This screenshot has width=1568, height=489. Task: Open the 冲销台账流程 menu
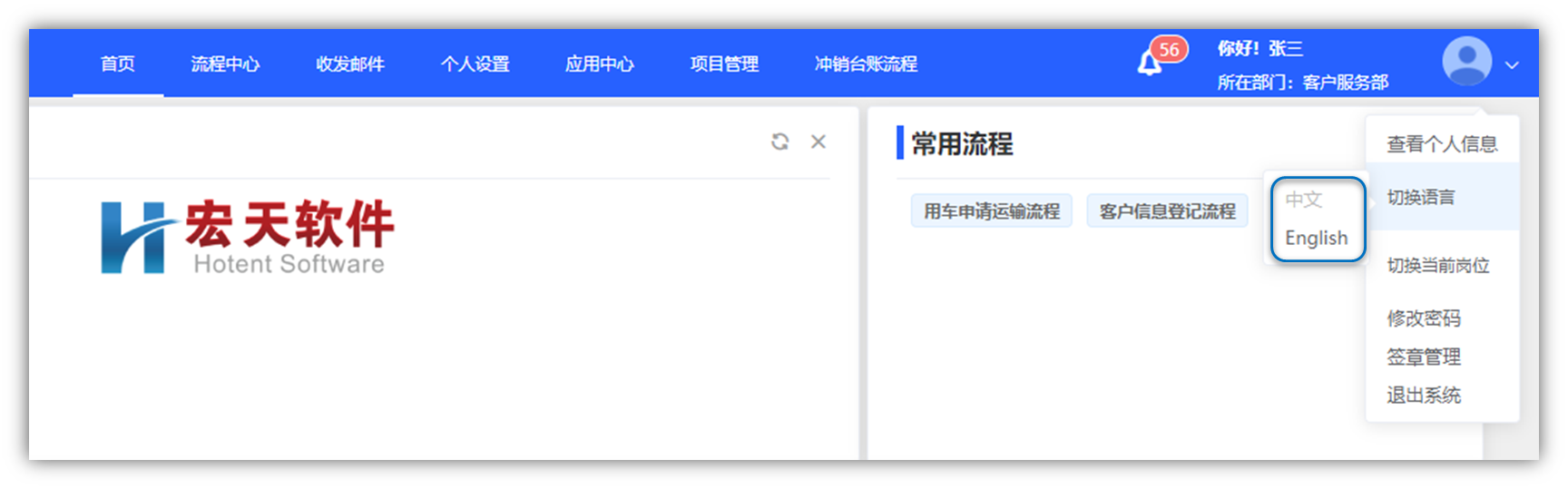tap(866, 64)
